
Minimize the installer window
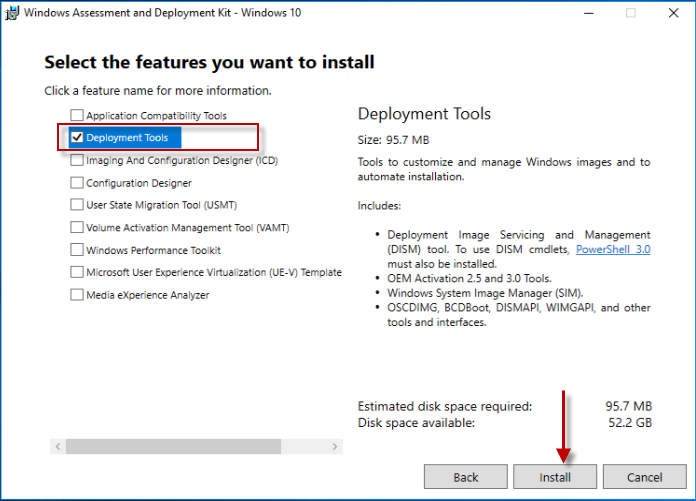click(x=589, y=13)
